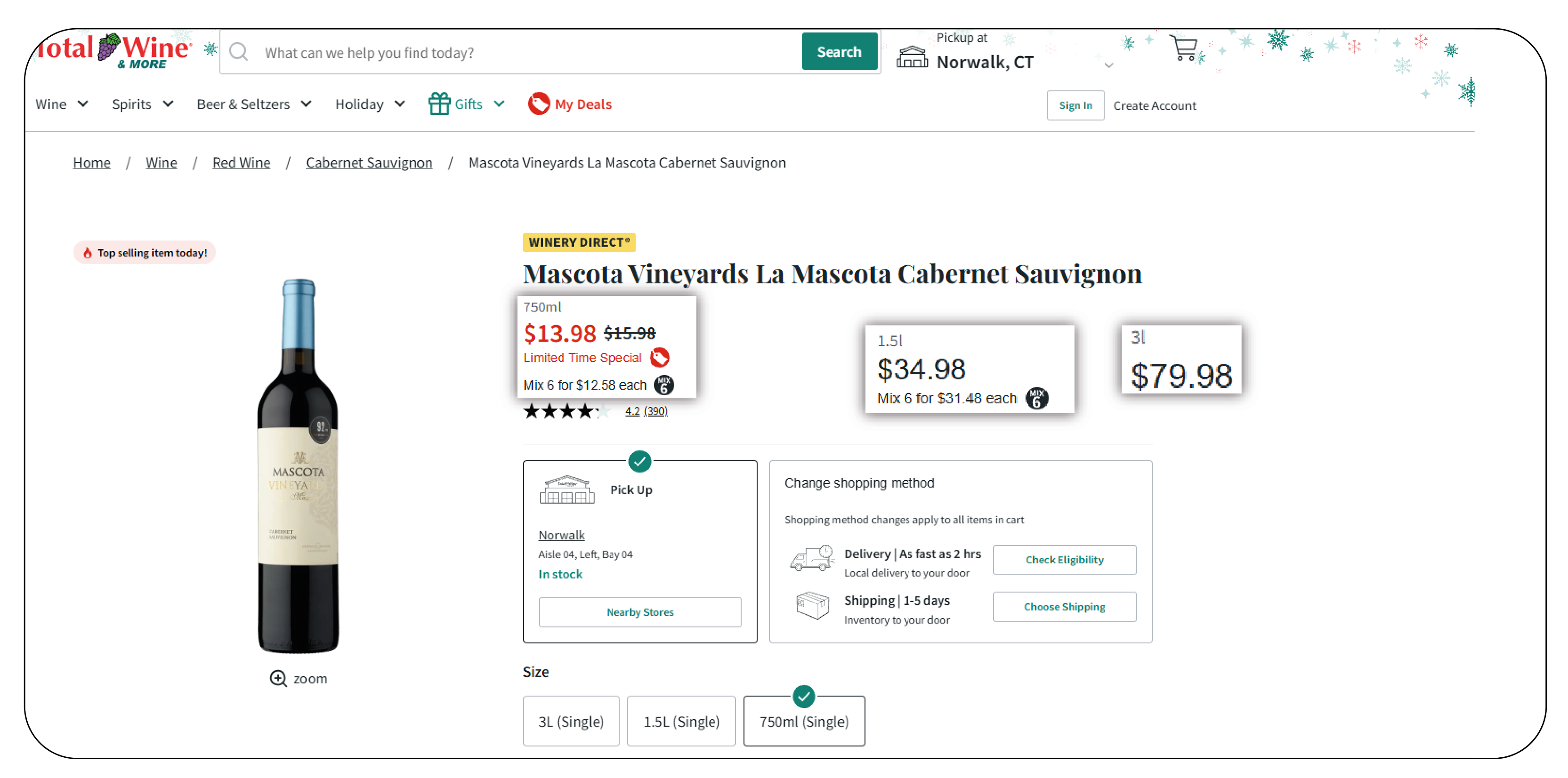Click the In stock status text
This screenshot has width=1568, height=778.
coord(560,574)
